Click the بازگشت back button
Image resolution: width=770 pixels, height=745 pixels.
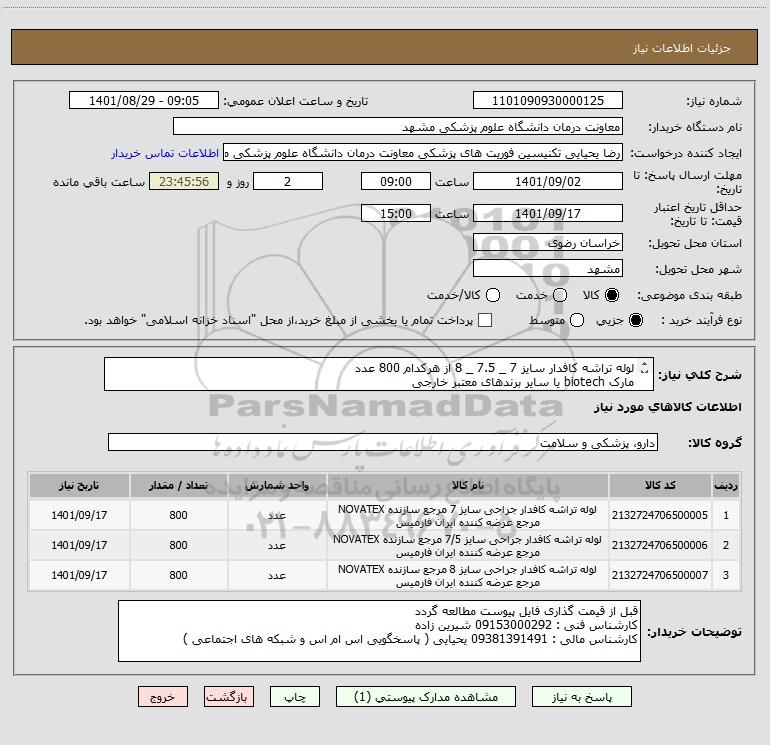(229, 697)
